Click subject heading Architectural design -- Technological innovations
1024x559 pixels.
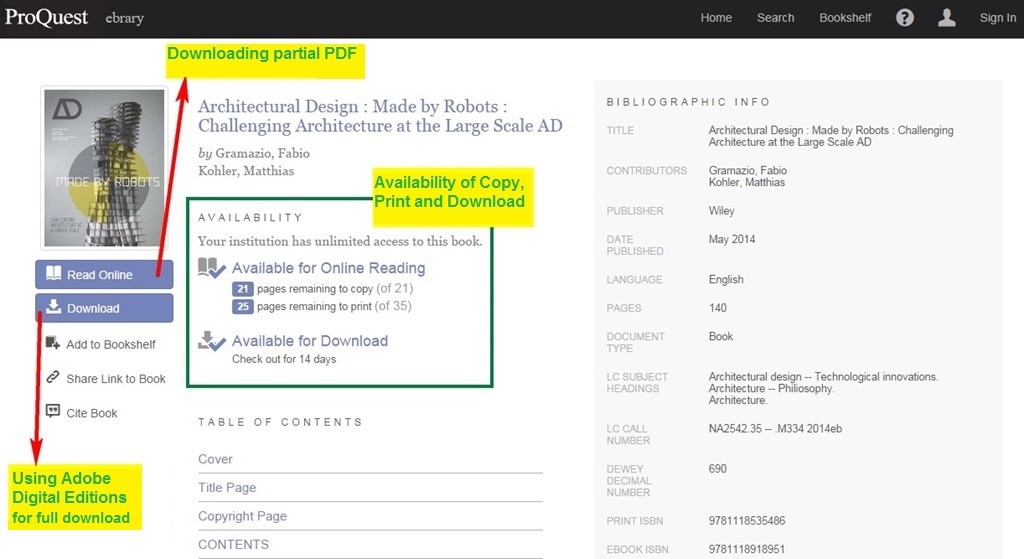pos(823,376)
